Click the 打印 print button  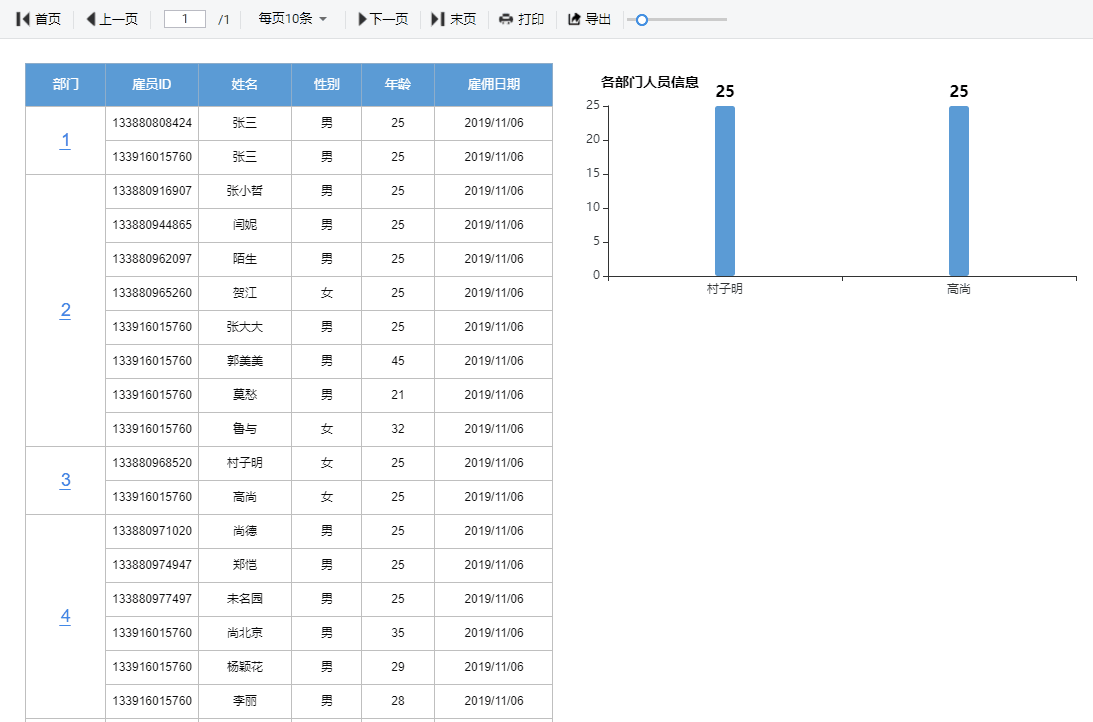click(521, 19)
